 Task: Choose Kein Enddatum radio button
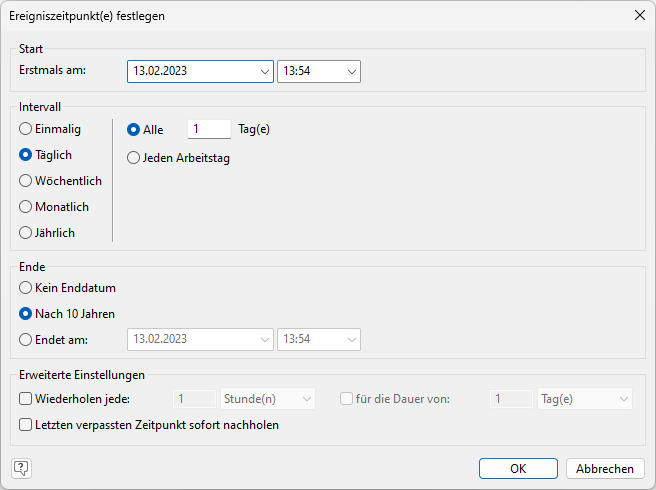pyautogui.click(x=26, y=288)
